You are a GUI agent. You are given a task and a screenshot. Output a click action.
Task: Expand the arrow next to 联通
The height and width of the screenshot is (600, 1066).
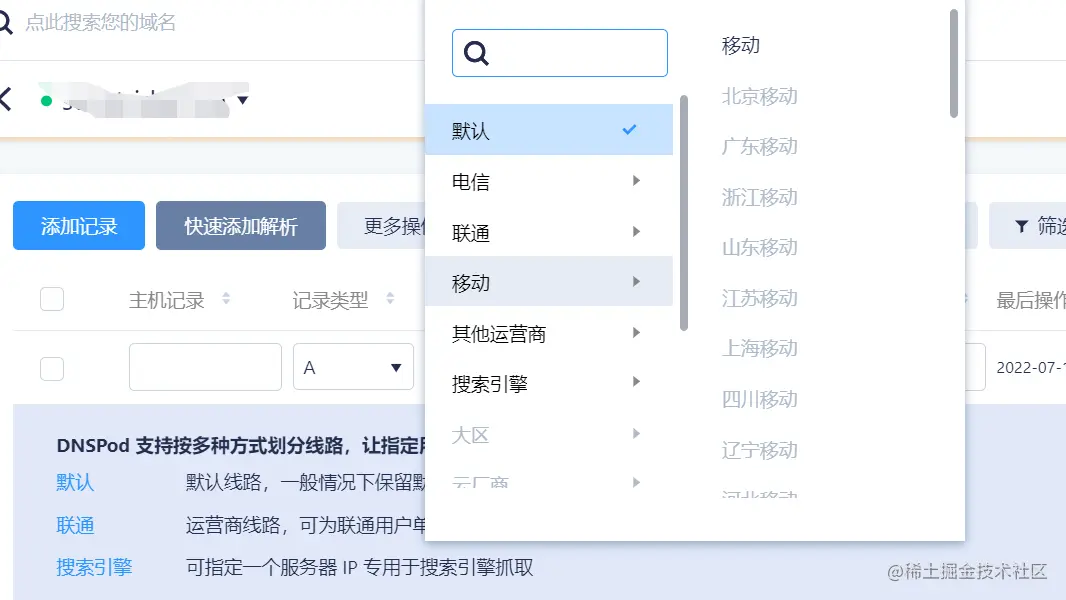[x=636, y=232]
